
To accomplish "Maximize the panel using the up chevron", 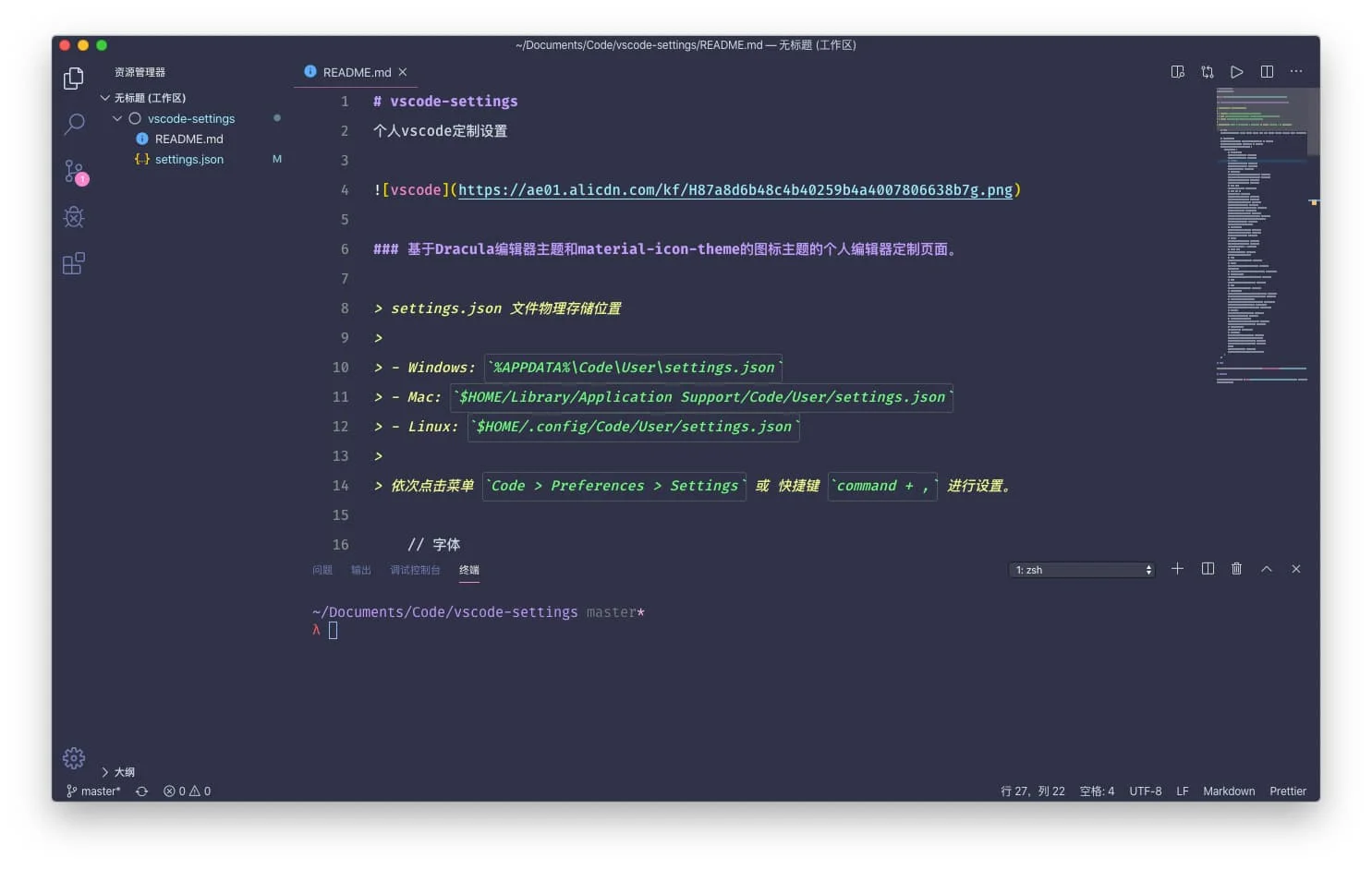I will coord(1267,569).
